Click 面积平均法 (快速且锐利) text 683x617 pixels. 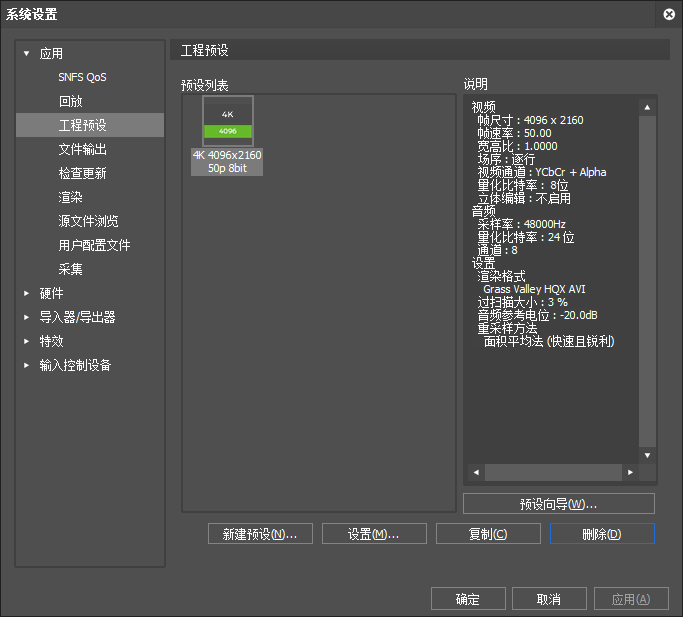pyautogui.click(x=549, y=342)
